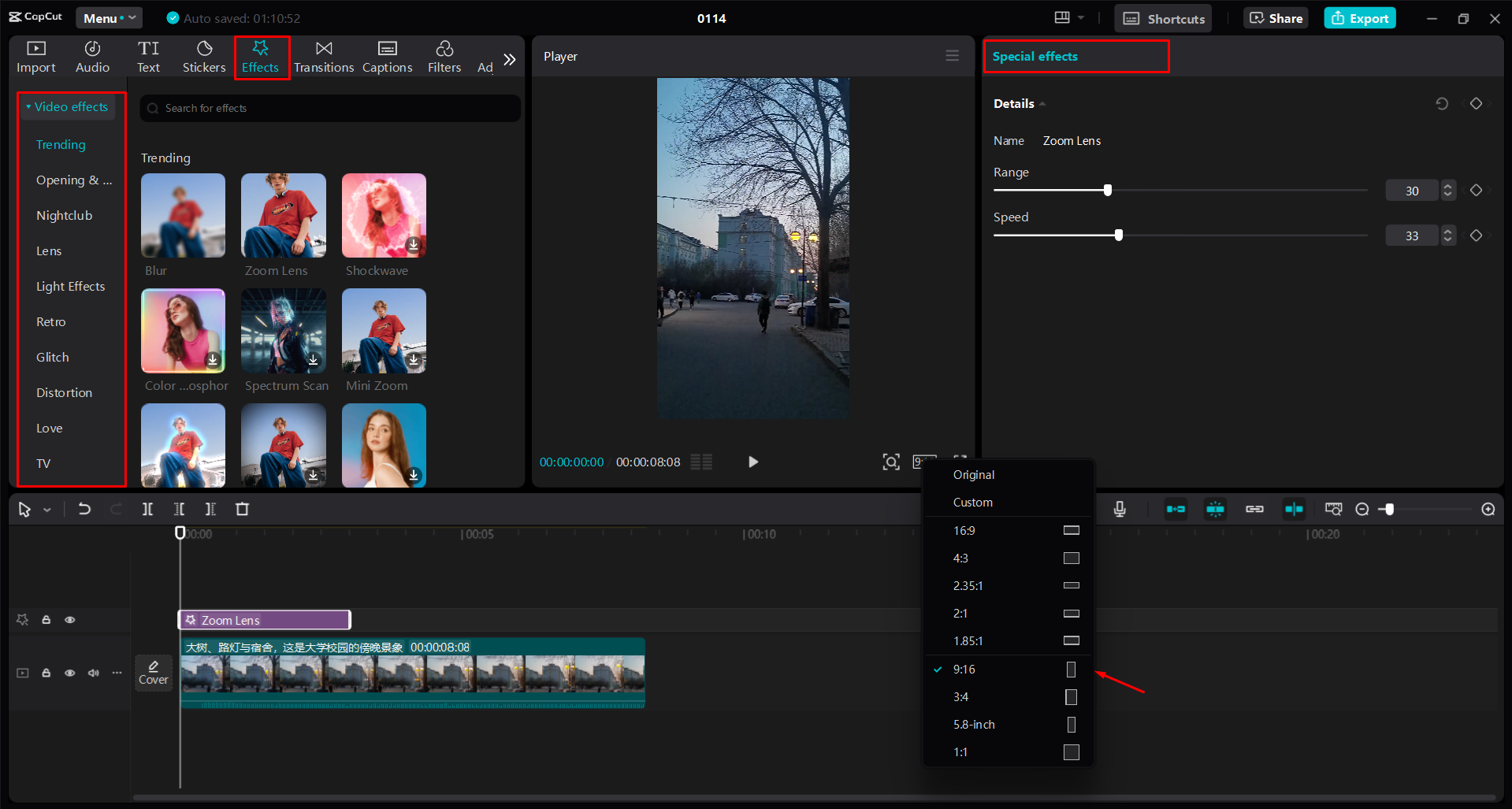This screenshot has height=809, width=1512.
Task: Select the voiceover microphone icon
Action: tap(1120, 509)
